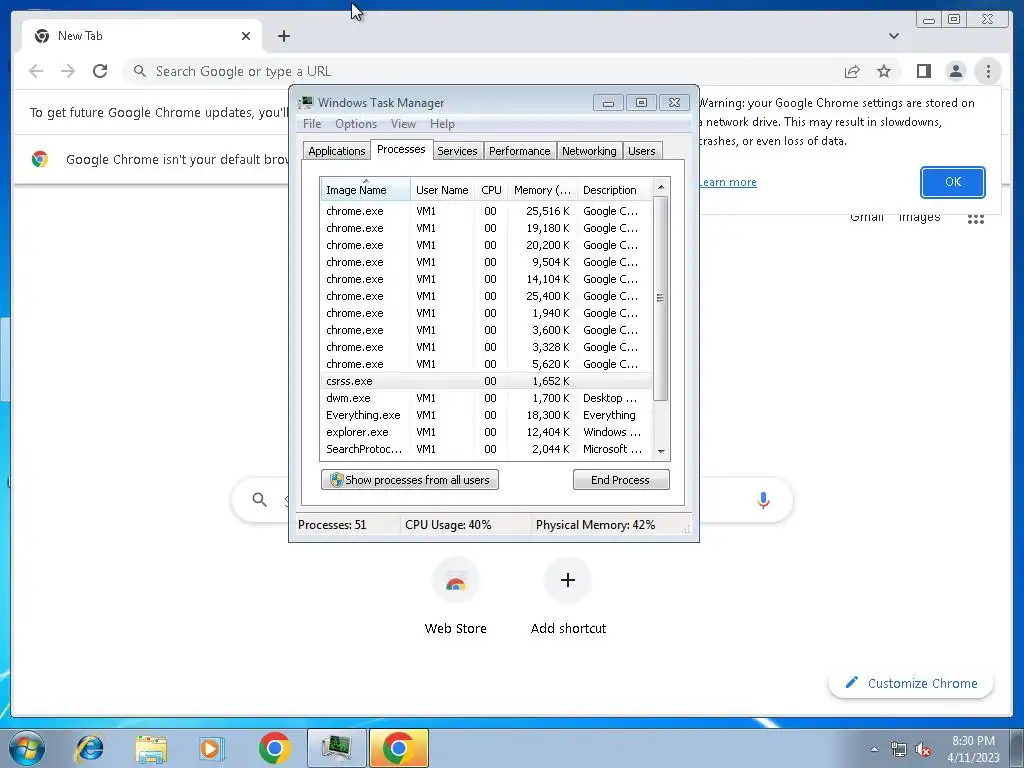Select the SearchProtoc... process row
The width and height of the screenshot is (1024, 768).
pos(486,449)
